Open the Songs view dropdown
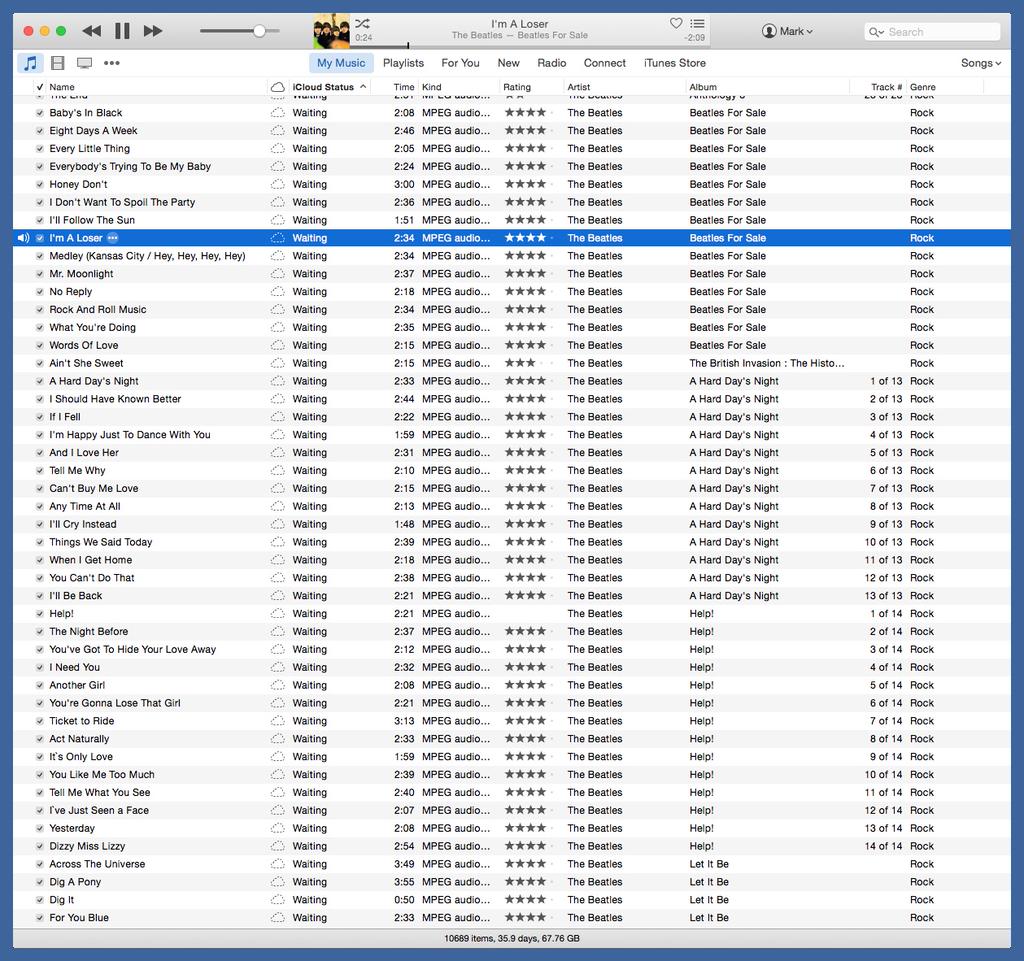The width and height of the screenshot is (1024, 961). point(980,63)
